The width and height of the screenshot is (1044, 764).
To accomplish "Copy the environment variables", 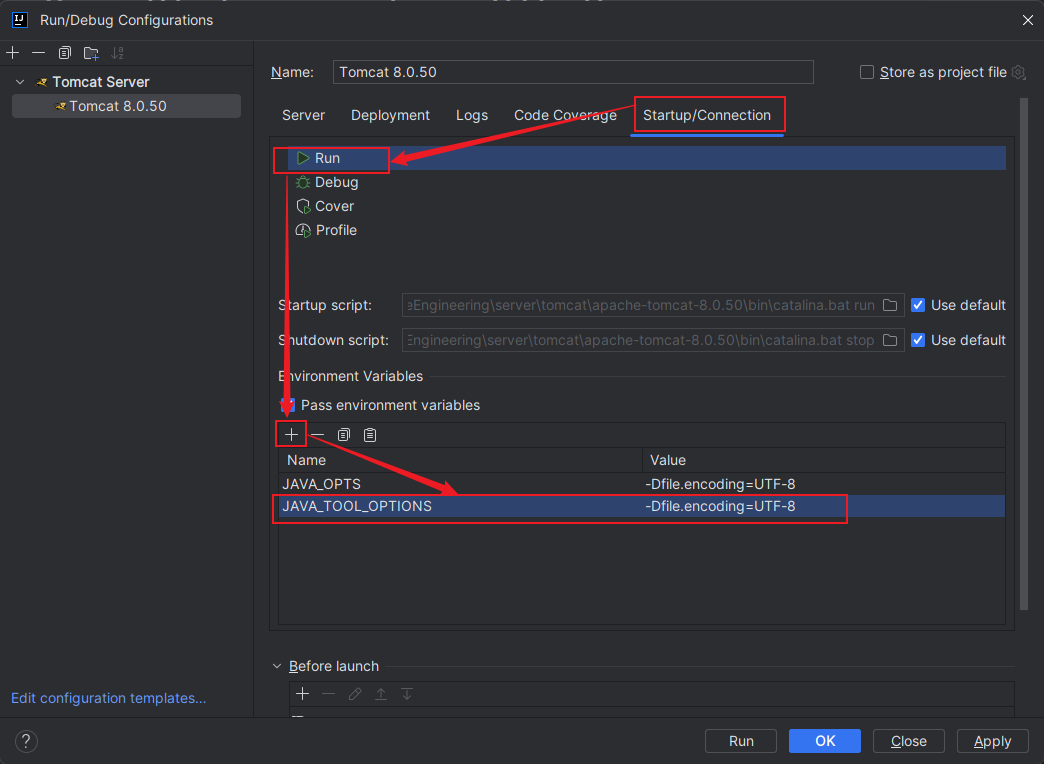I will point(344,435).
